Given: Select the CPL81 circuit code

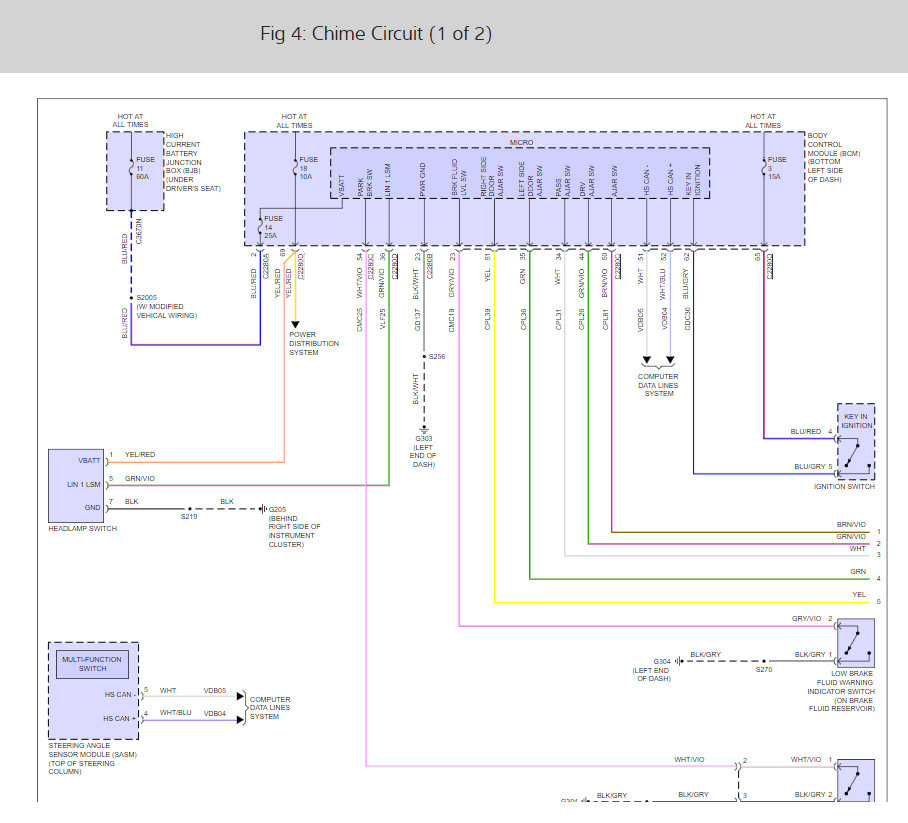Looking at the screenshot, I should pyautogui.click(x=605, y=319).
